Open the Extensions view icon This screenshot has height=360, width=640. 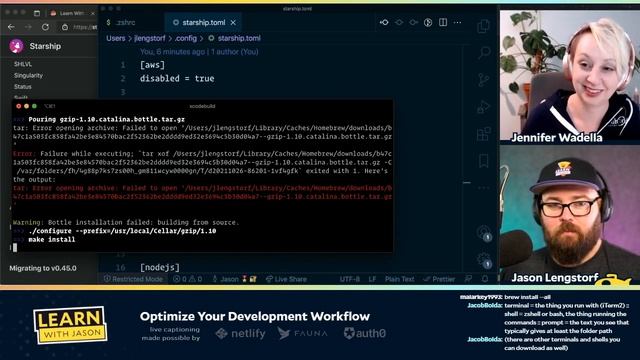pos(484,134)
